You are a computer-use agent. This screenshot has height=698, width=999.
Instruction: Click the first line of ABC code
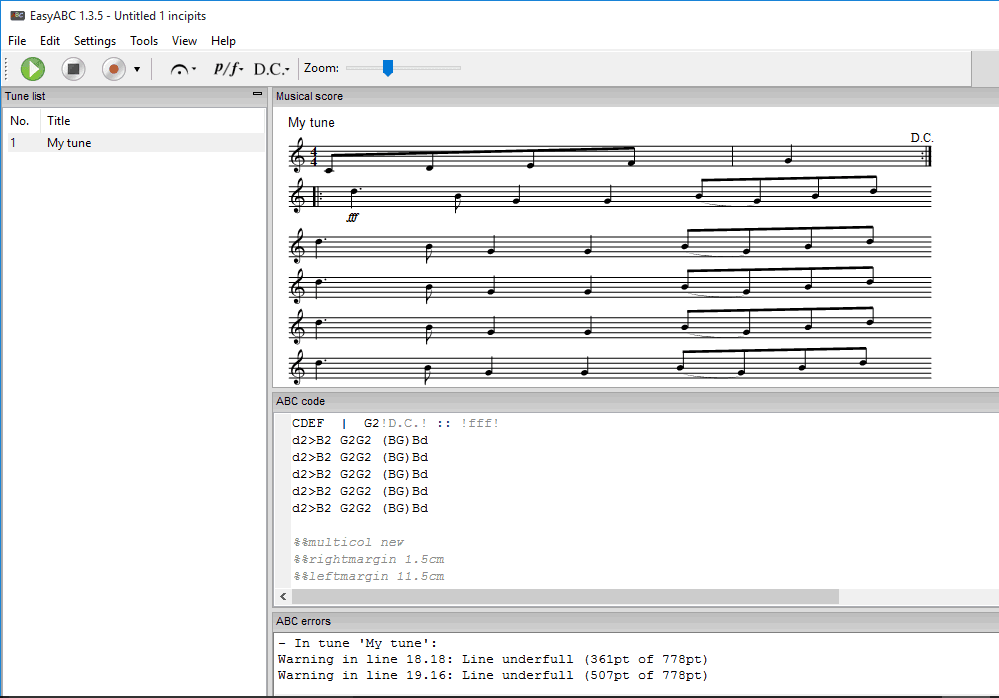coord(395,423)
